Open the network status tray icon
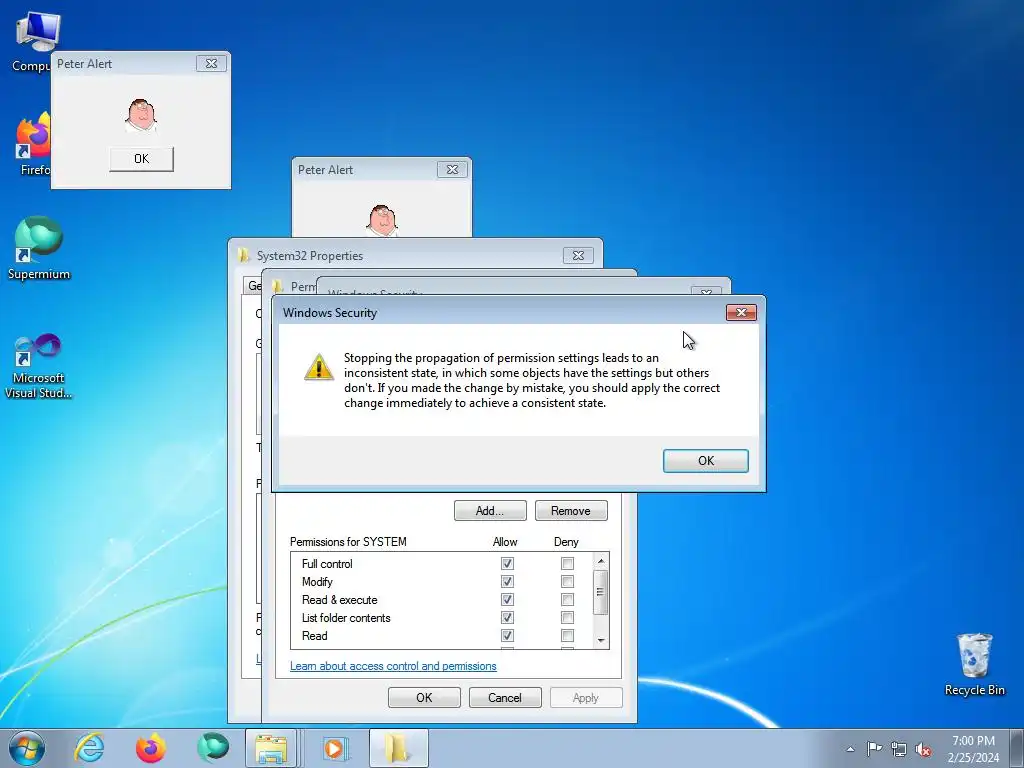This screenshot has width=1024, height=768. click(x=899, y=749)
